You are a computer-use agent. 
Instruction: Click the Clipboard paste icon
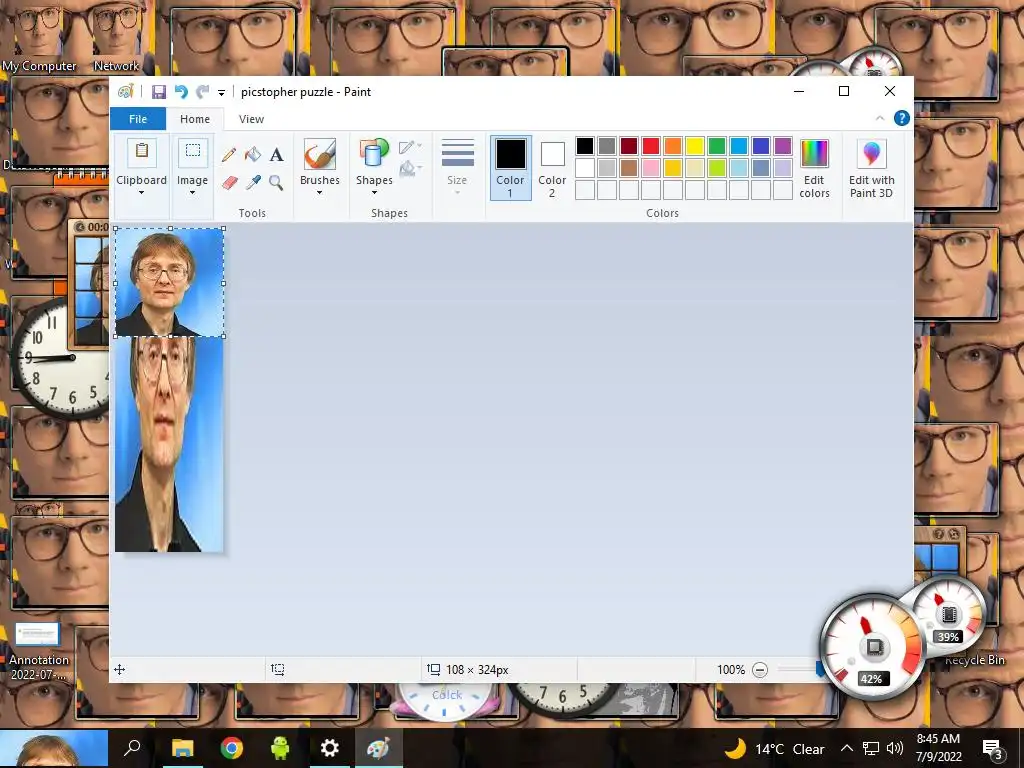pyautogui.click(x=142, y=152)
